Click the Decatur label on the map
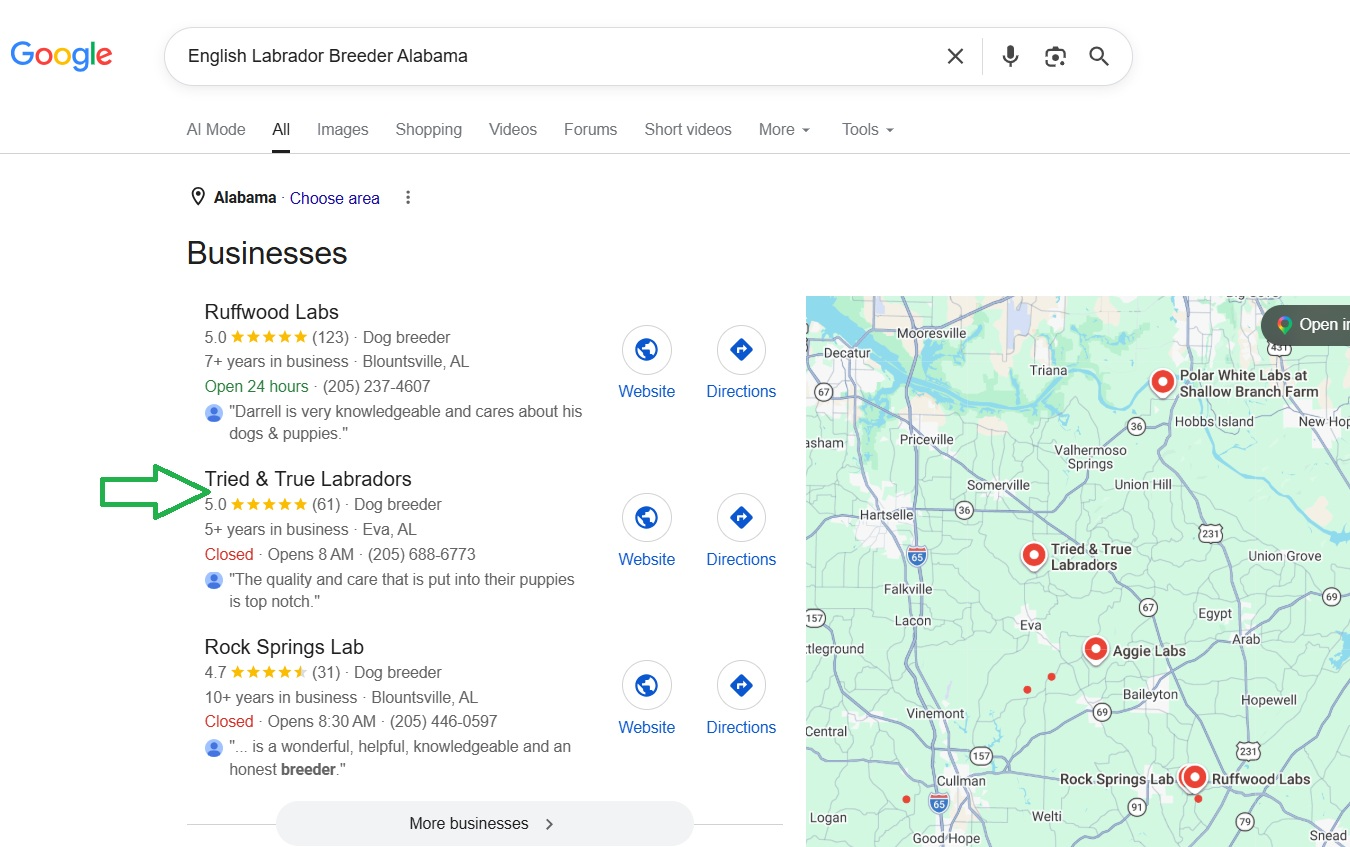This screenshot has height=847, width=1350. click(847, 353)
